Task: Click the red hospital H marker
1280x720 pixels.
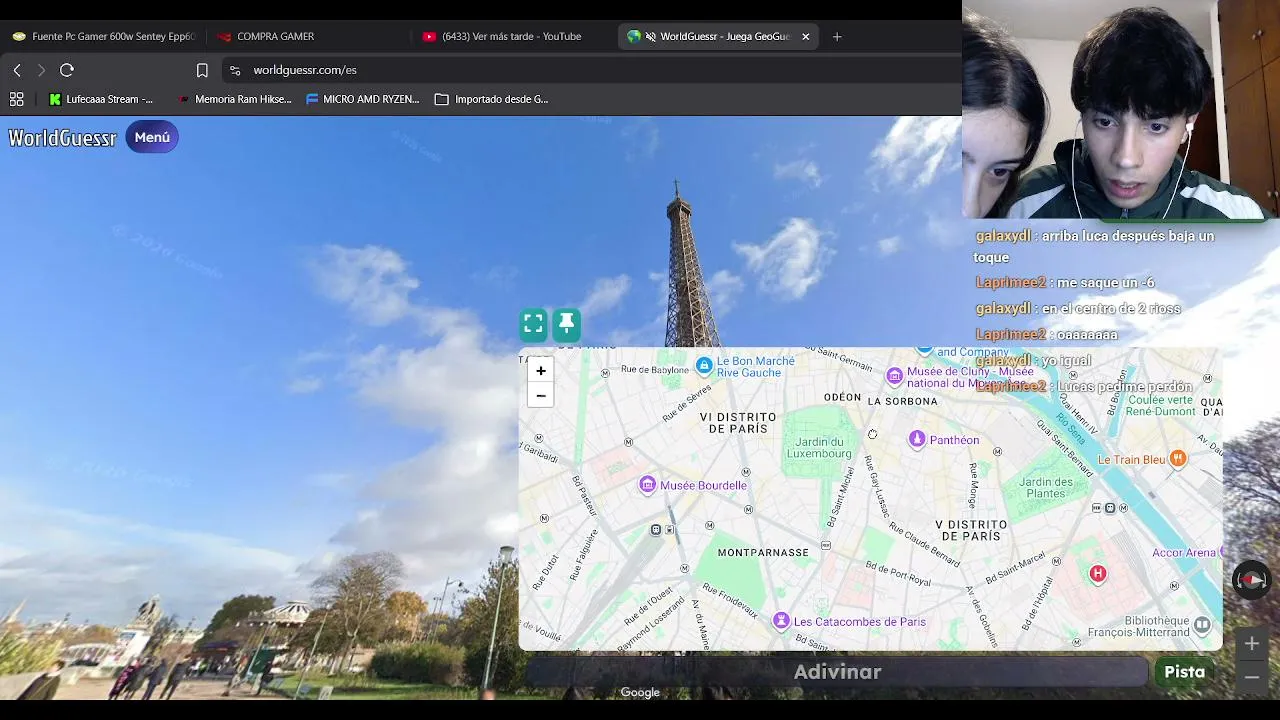Action: (x=1098, y=574)
